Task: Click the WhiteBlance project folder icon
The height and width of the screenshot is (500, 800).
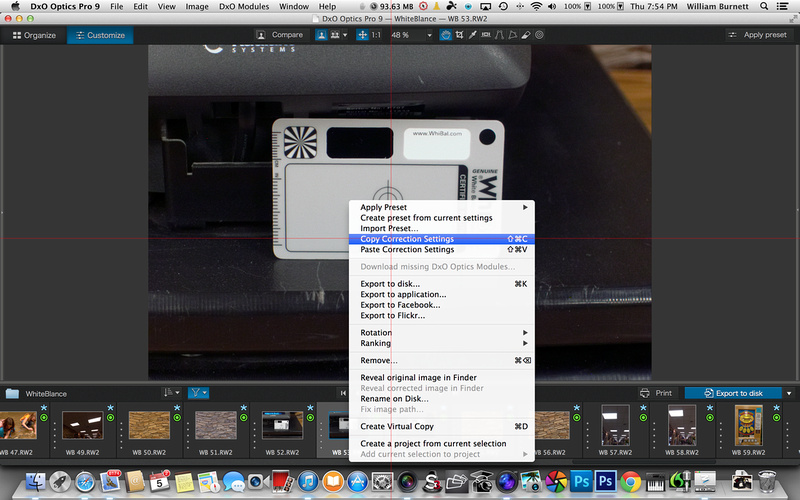Action: point(12,393)
